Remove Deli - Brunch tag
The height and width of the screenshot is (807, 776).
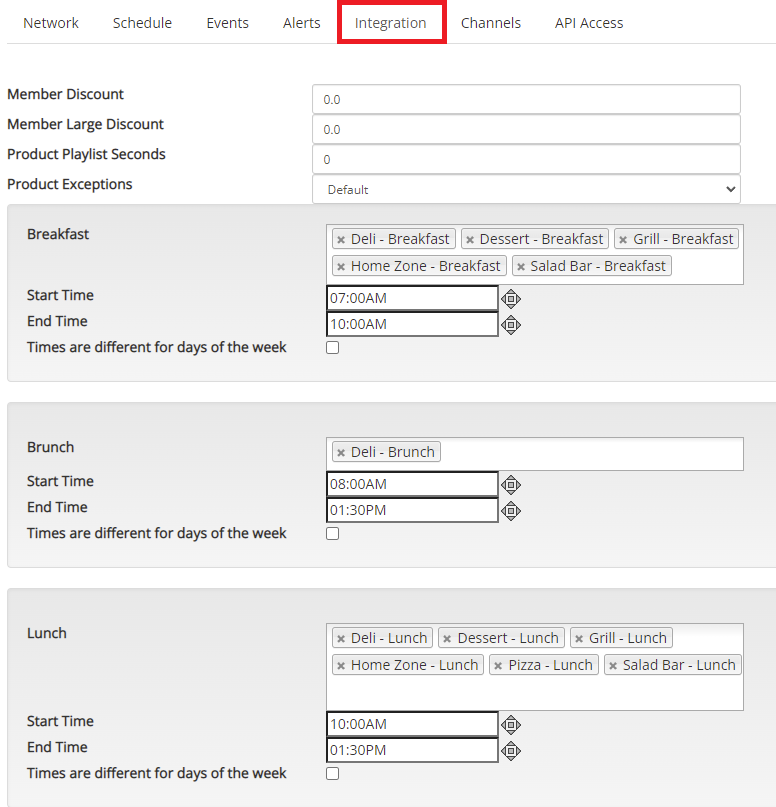click(341, 452)
